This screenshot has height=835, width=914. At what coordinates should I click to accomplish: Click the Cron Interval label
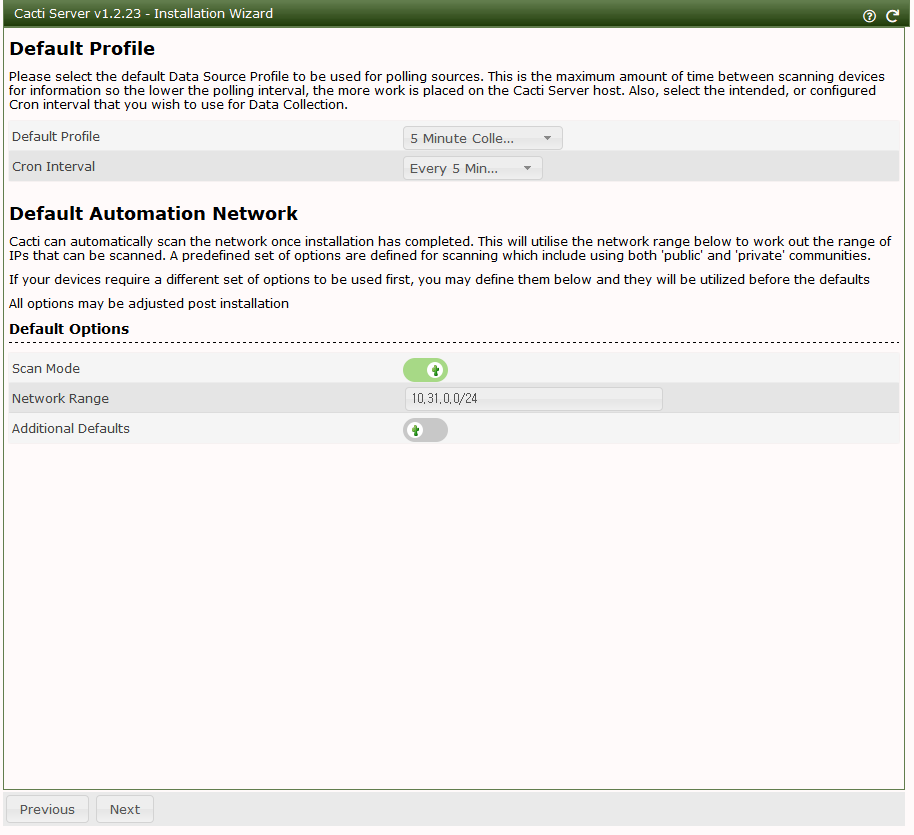54,166
